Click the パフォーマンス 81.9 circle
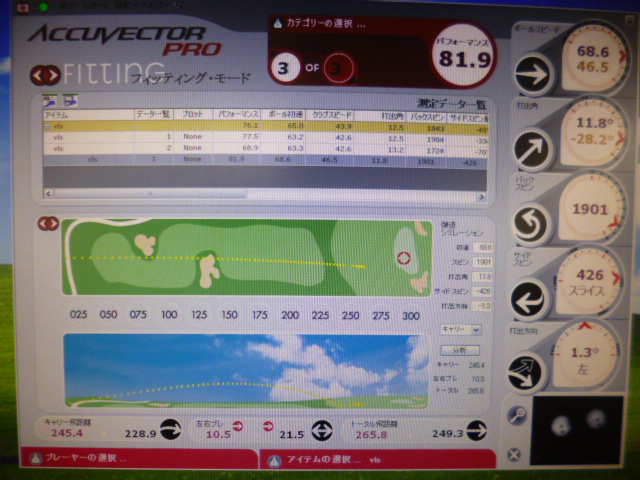 [462, 56]
